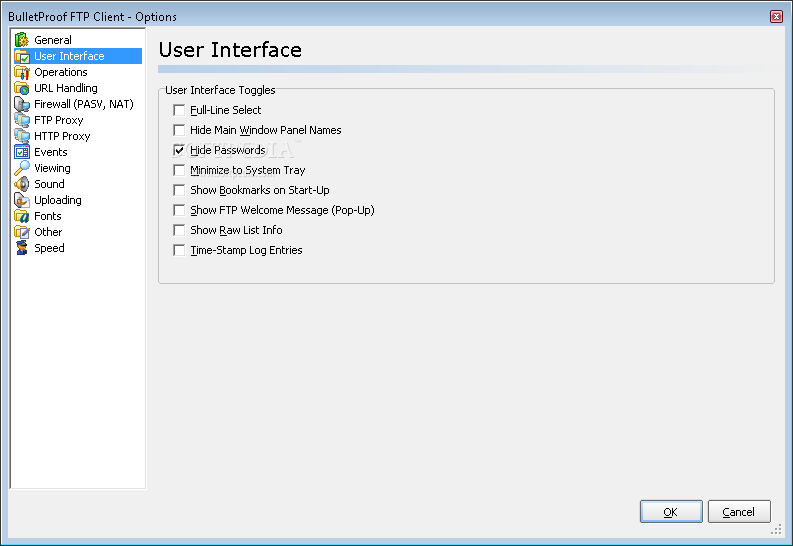Screen dimensions: 793x546
Task: Go to the Fonts settings page
Action: point(48,216)
